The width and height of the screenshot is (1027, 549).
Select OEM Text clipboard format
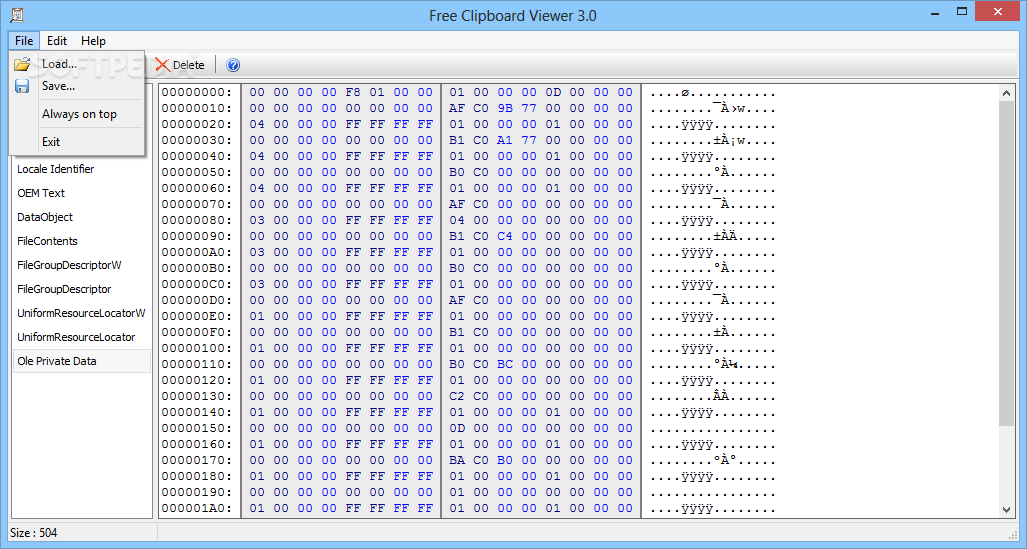(41, 193)
